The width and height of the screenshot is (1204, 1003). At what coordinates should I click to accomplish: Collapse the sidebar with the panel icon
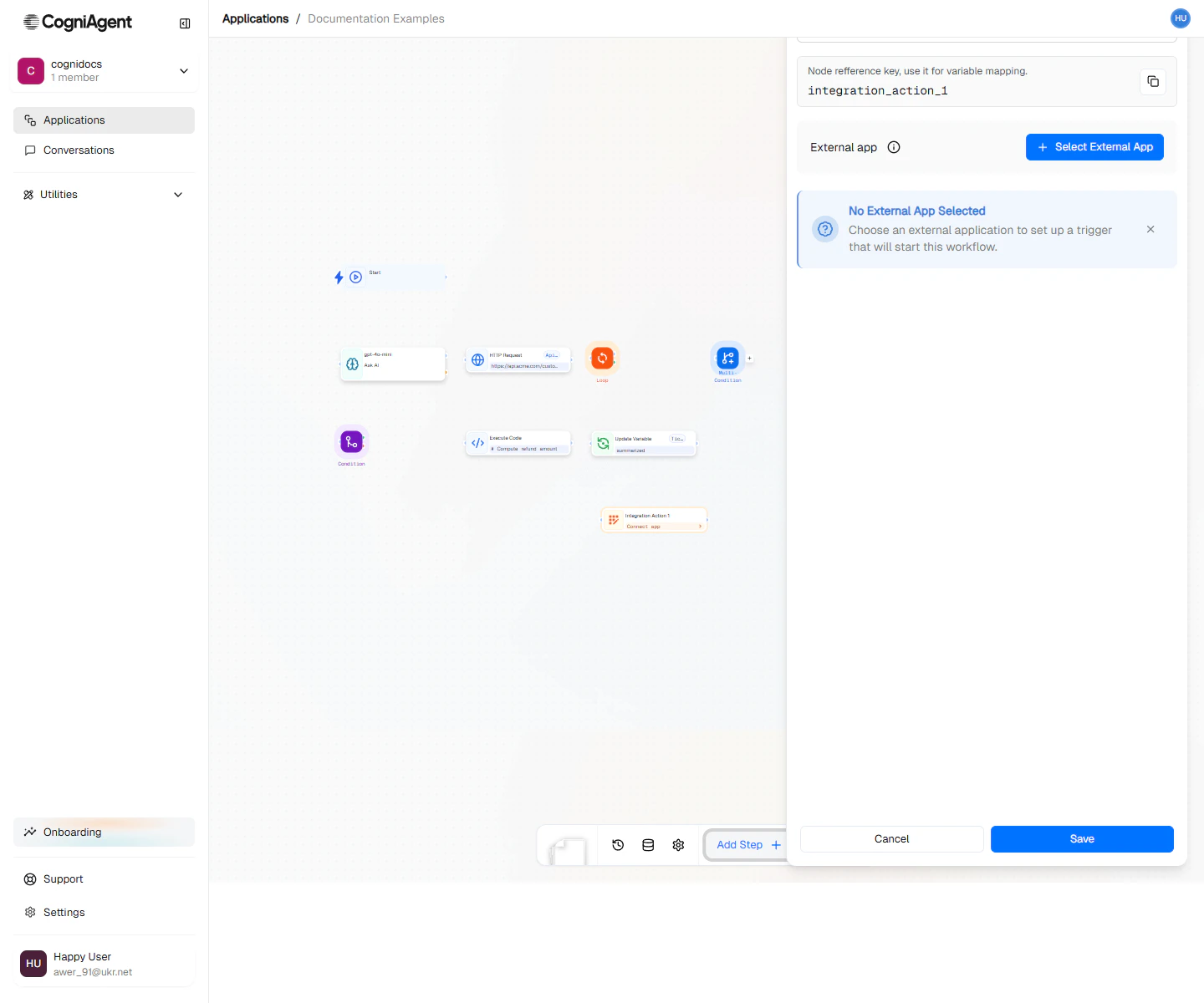point(185,23)
